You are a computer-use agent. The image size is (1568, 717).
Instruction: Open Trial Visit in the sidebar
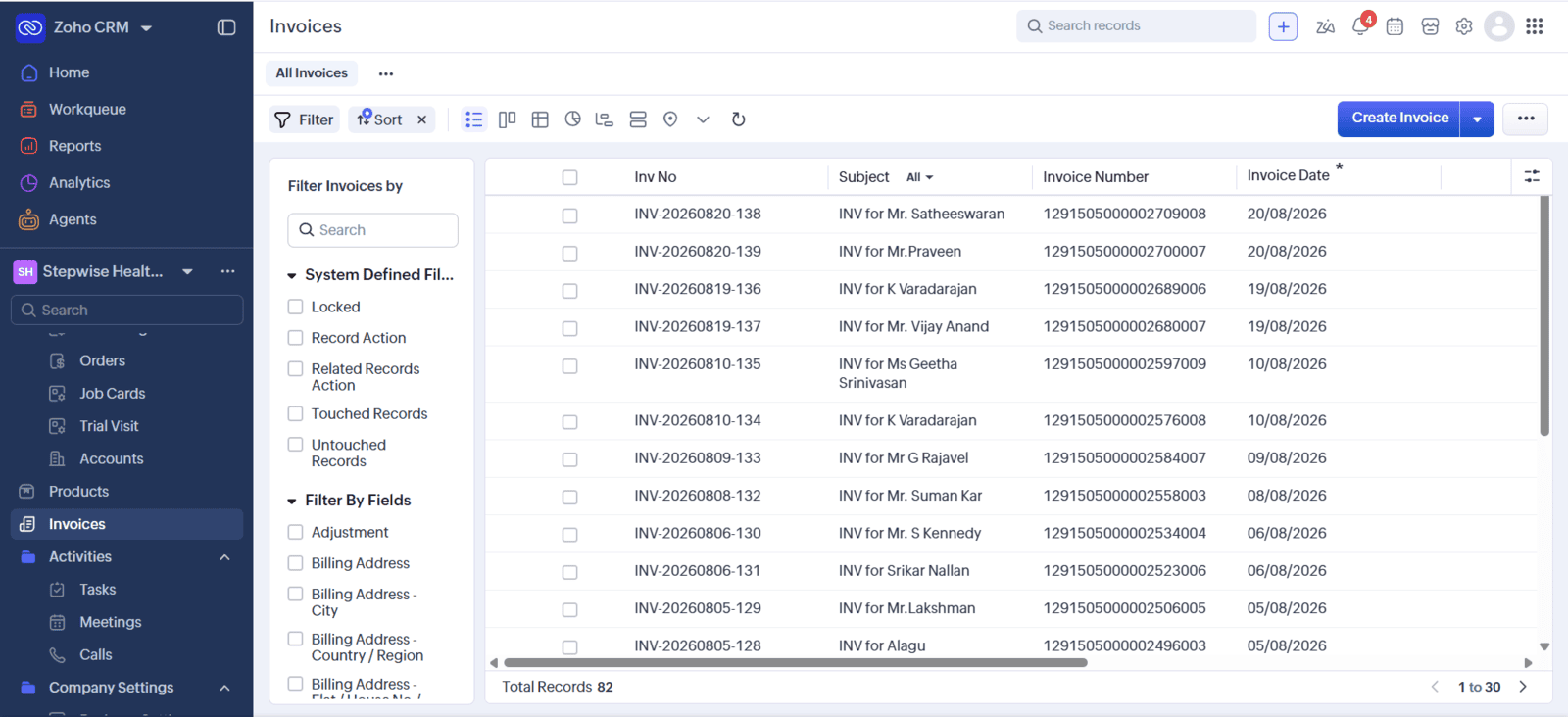(x=109, y=426)
